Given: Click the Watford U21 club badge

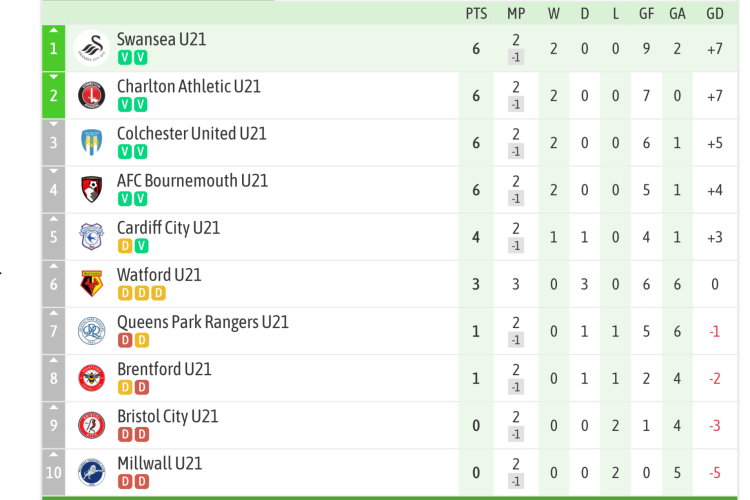Looking at the screenshot, I should tap(92, 283).
